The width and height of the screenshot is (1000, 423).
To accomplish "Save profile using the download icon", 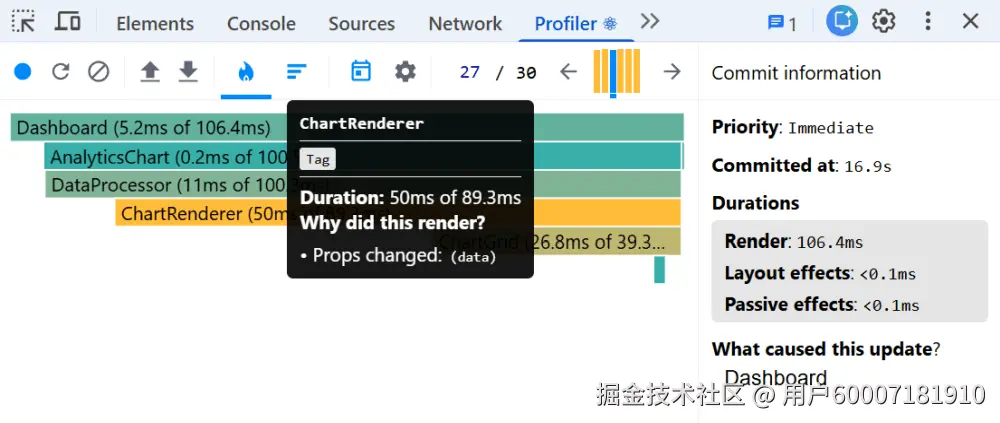I will (x=188, y=72).
